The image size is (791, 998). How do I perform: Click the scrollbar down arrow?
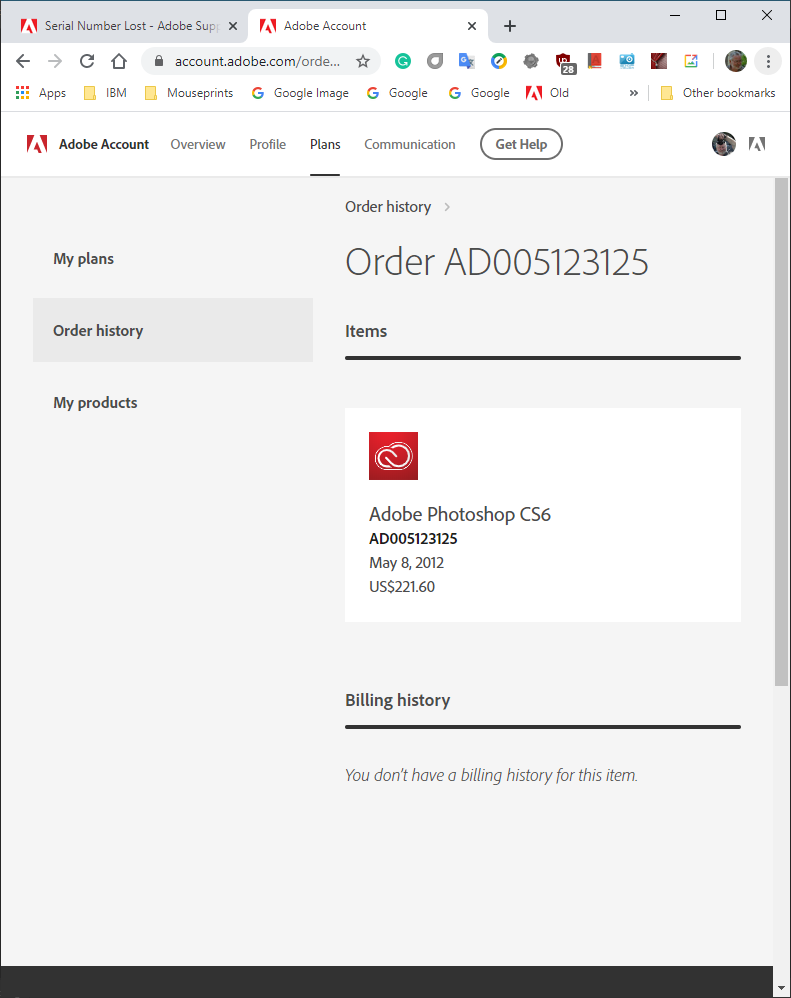click(781, 988)
